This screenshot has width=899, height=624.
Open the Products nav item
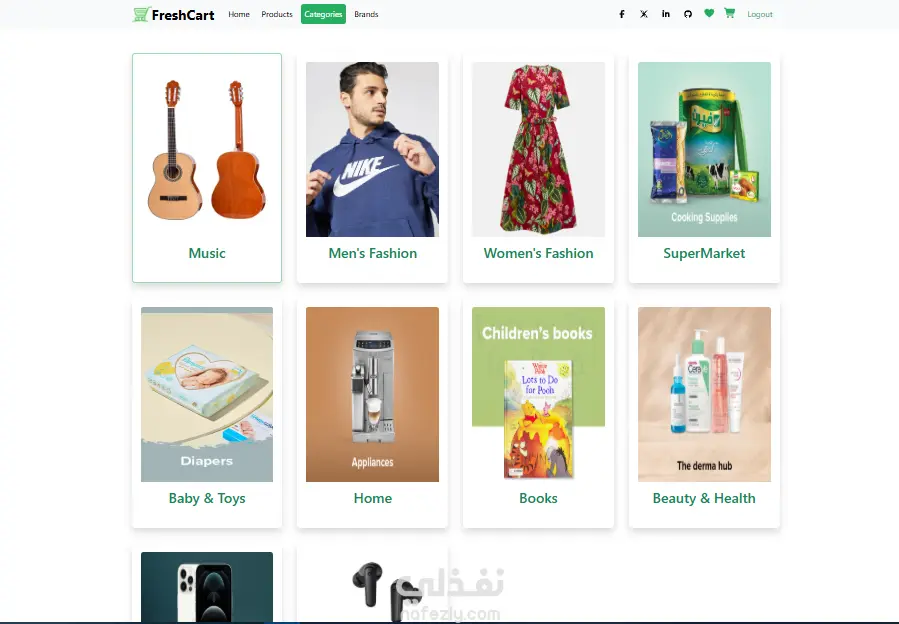pos(277,14)
